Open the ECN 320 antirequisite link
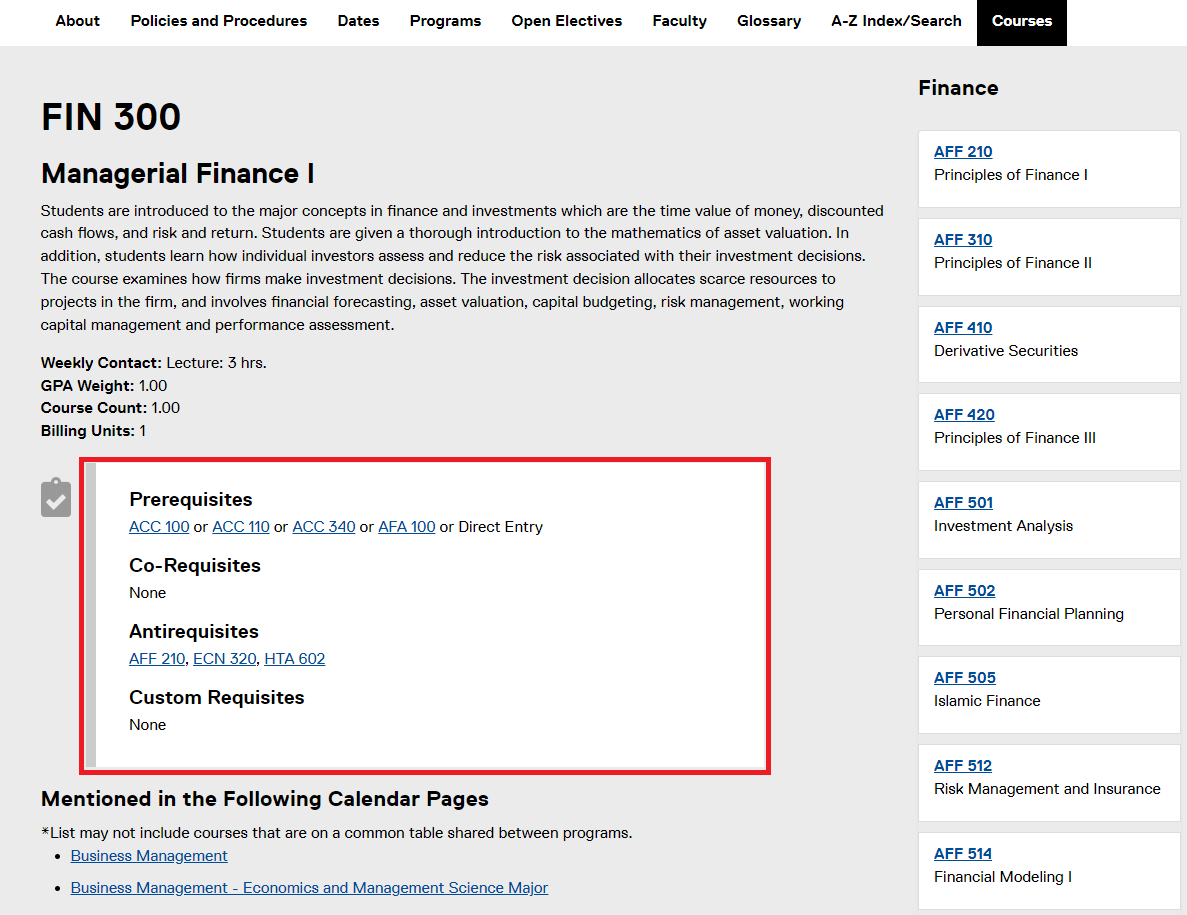 (224, 659)
